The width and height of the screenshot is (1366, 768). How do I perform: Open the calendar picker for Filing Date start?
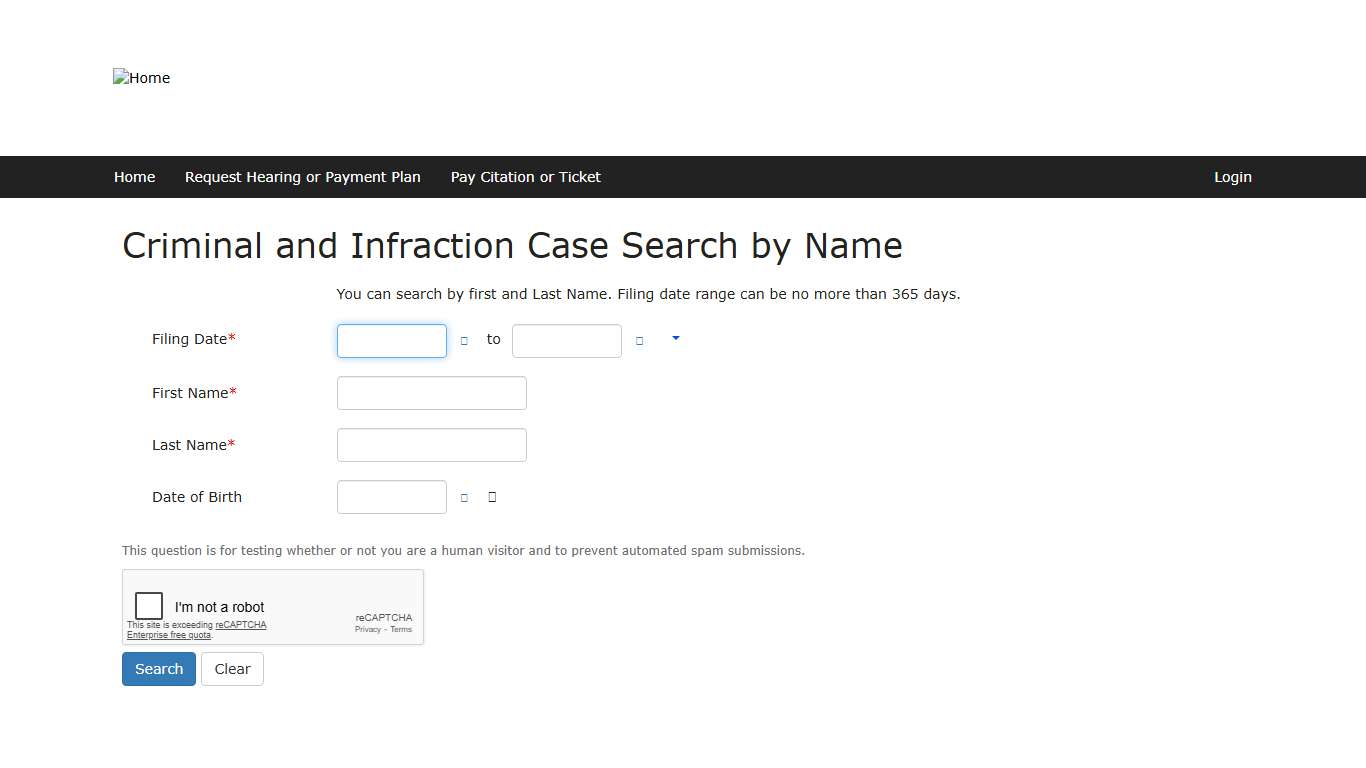(x=463, y=340)
